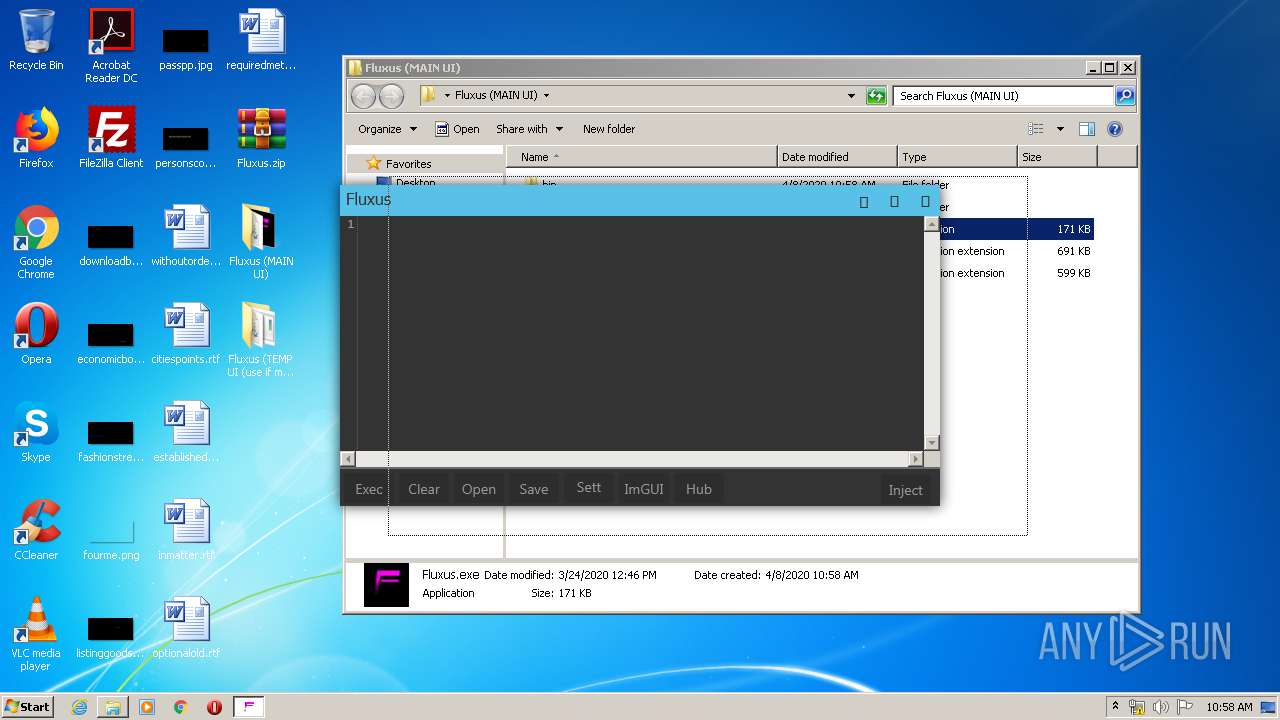Save the script in Fluxus

534,489
